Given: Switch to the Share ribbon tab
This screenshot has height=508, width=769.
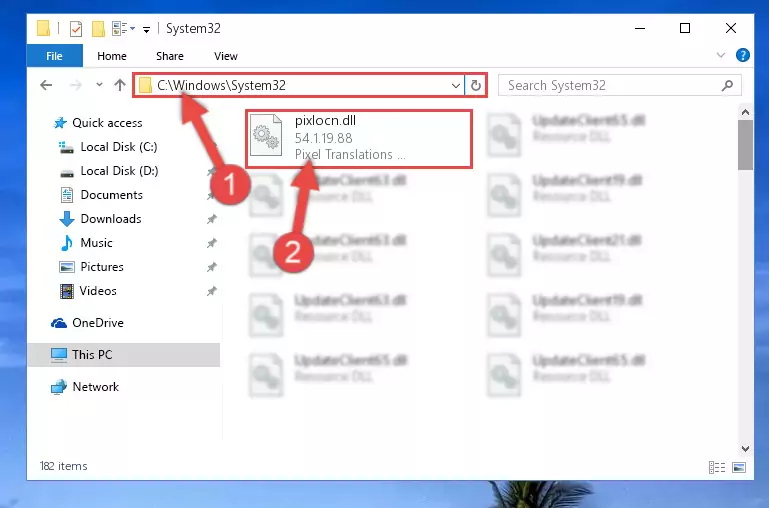Looking at the screenshot, I should [170, 56].
